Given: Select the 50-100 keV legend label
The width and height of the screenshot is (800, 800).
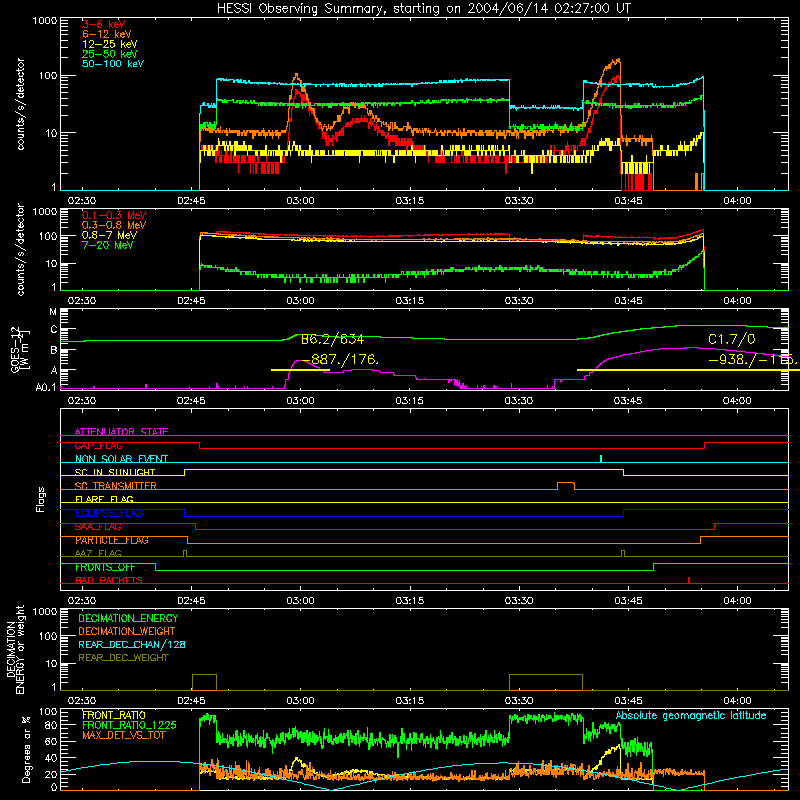Looking at the screenshot, I should [x=112, y=64].
